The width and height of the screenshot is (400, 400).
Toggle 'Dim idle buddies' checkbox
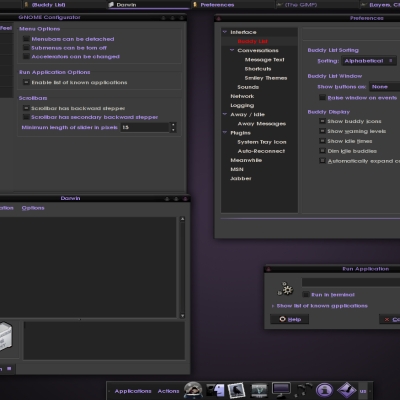[x=322, y=151]
